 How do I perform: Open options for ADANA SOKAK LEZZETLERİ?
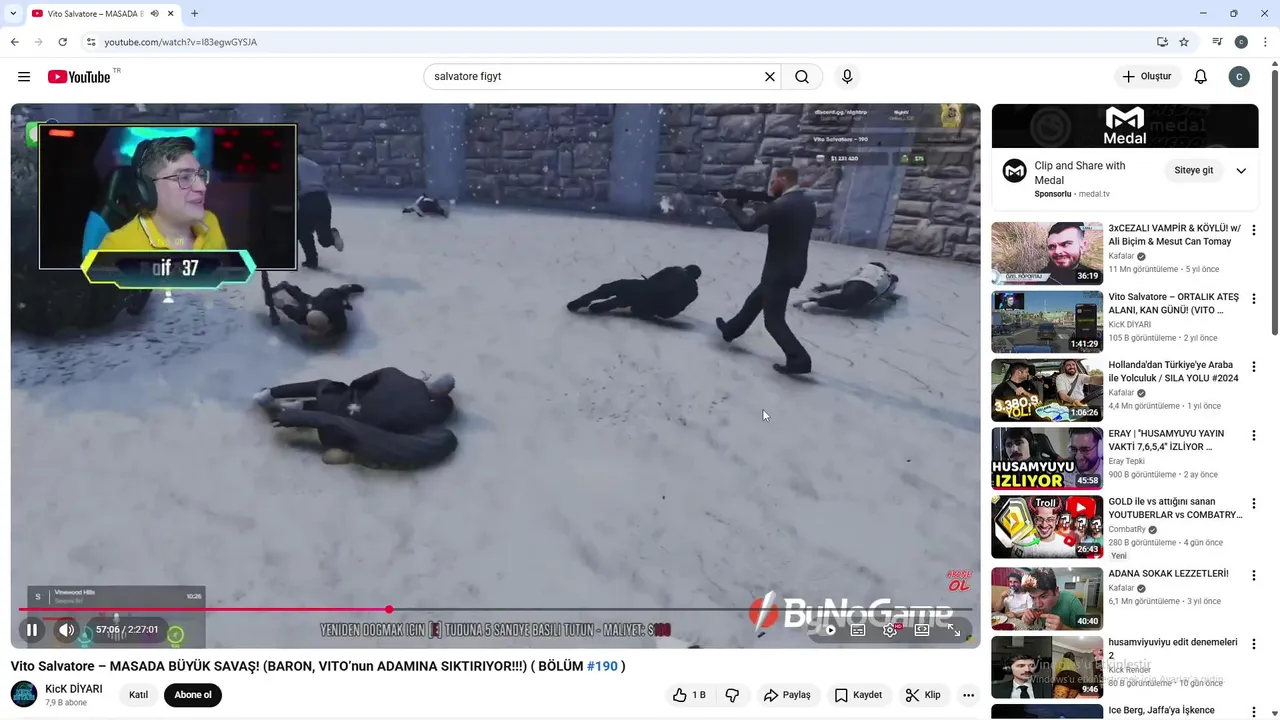click(x=1254, y=576)
